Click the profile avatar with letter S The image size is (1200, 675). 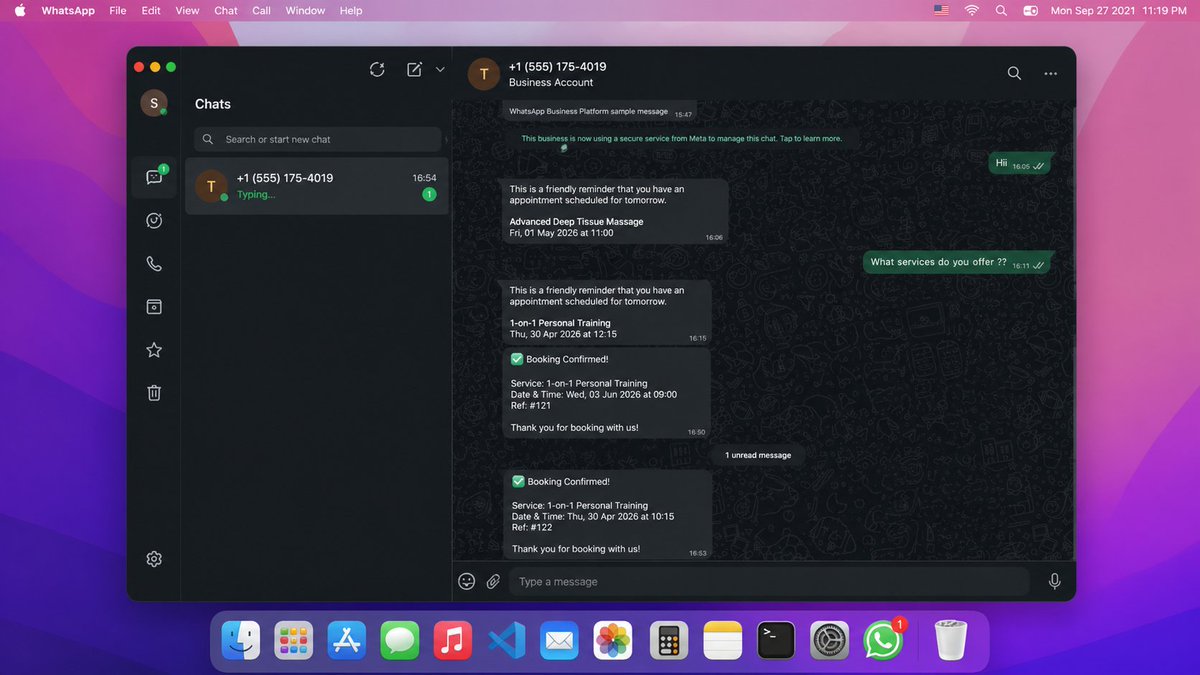(153, 103)
